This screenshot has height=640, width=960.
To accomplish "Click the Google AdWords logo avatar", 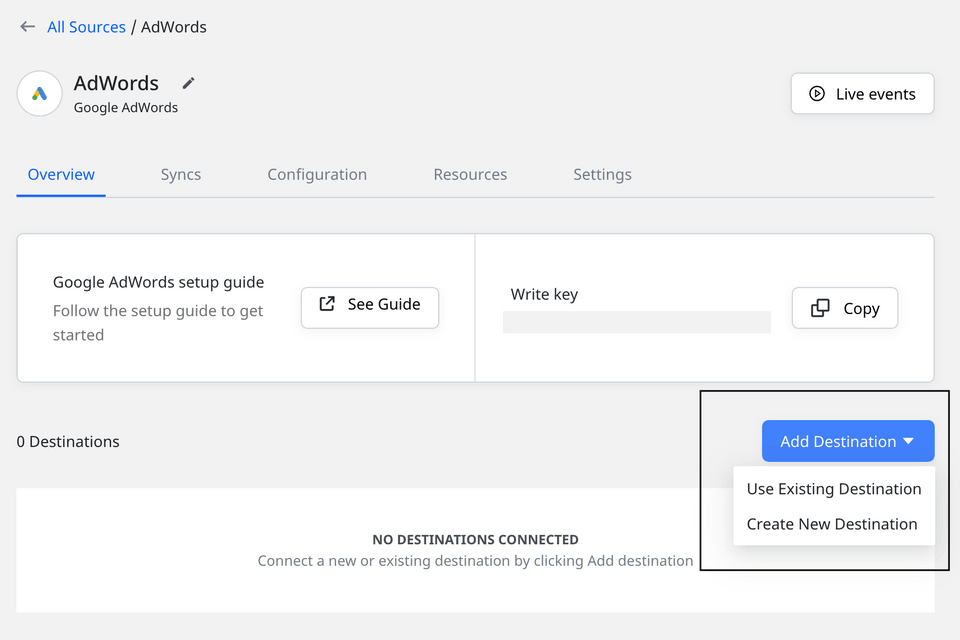I will pos(40,93).
